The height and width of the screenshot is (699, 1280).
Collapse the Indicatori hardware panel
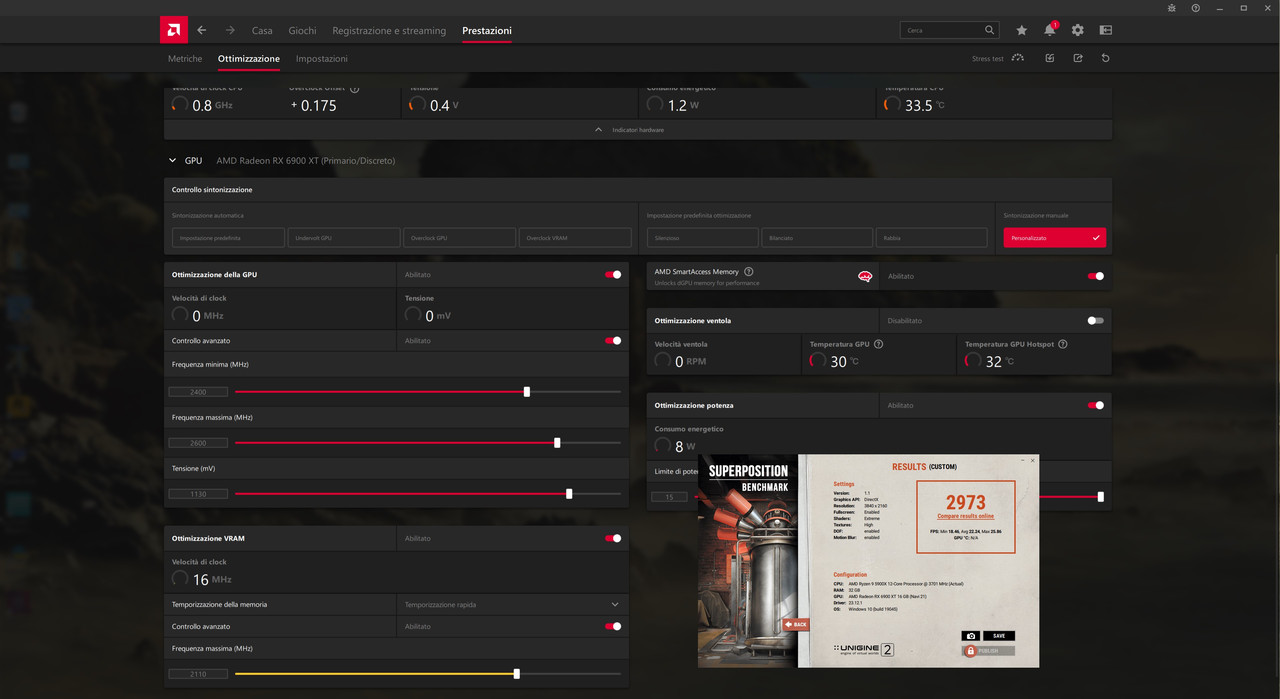click(x=637, y=130)
